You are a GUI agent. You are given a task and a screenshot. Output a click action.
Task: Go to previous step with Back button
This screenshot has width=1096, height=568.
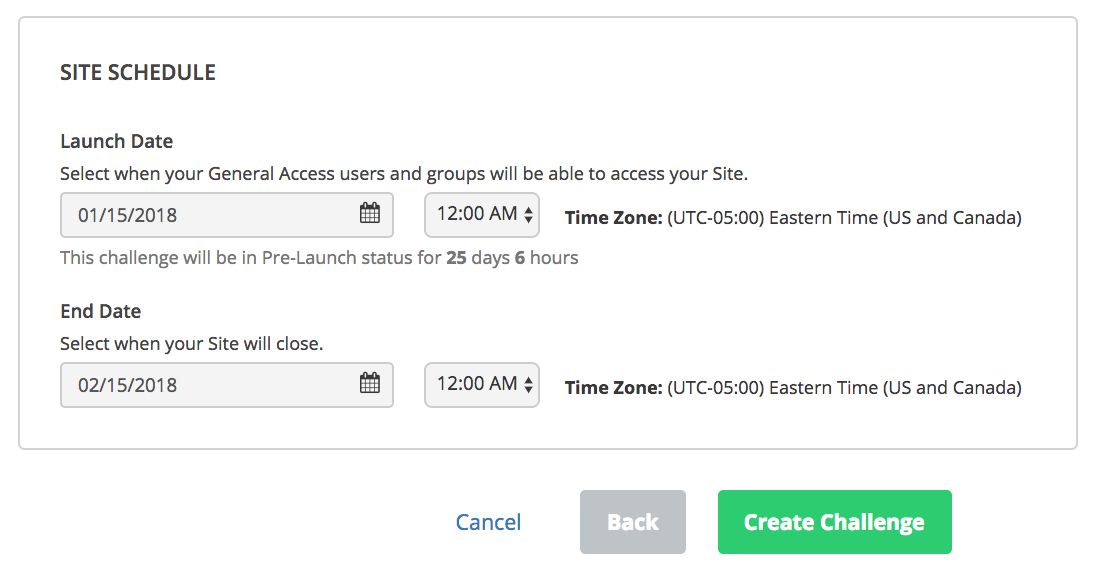pos(633,522)
